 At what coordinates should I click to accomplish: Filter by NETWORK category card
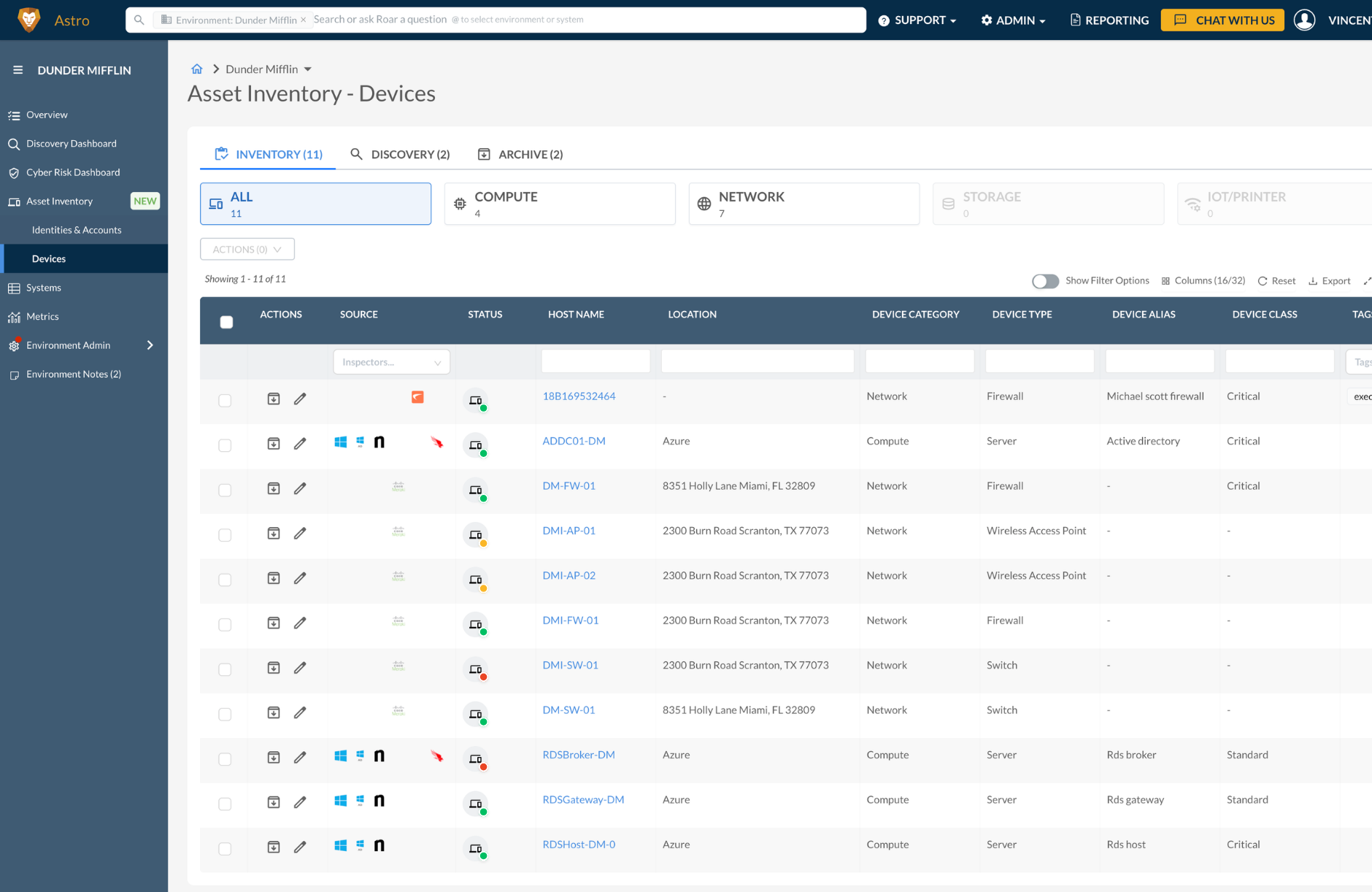coord(804,204)
